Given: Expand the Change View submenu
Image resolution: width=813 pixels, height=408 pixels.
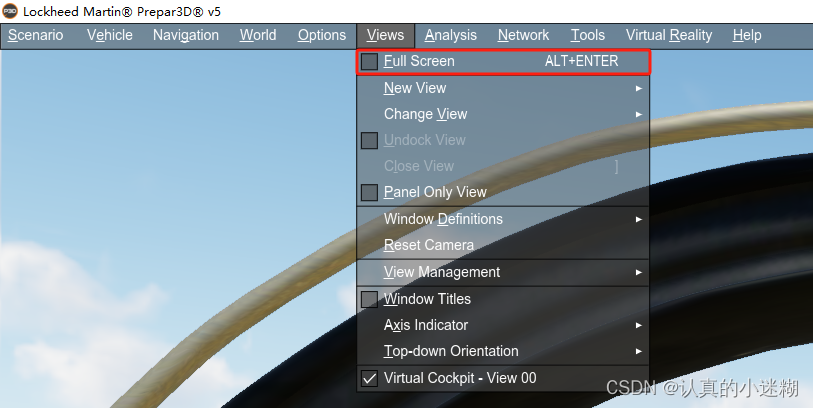Looking at the screenshot, I should (503, 114).
